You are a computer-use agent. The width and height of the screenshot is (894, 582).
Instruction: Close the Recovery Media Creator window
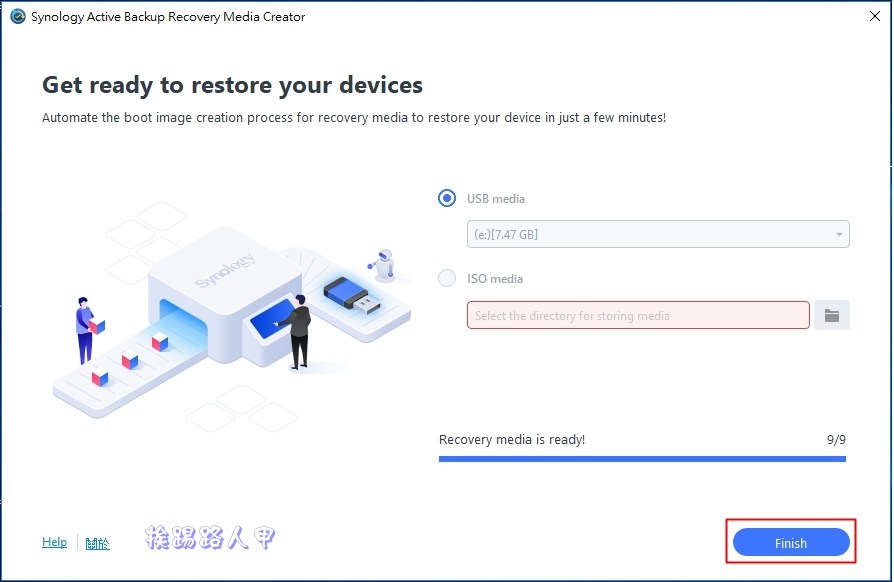(875, 16)
